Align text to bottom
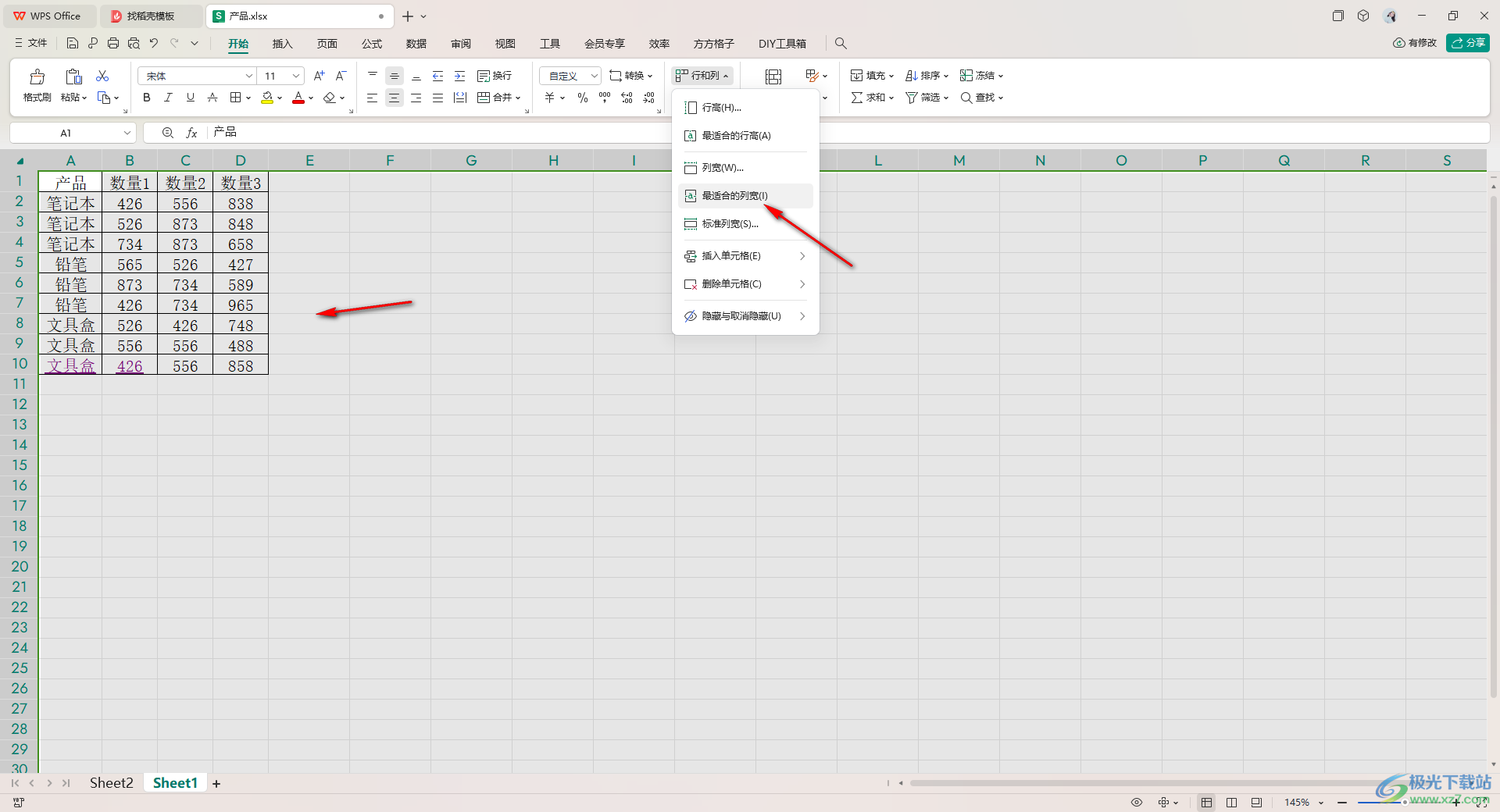This screenshot has width=1500, height=812. tap(416, 76)
